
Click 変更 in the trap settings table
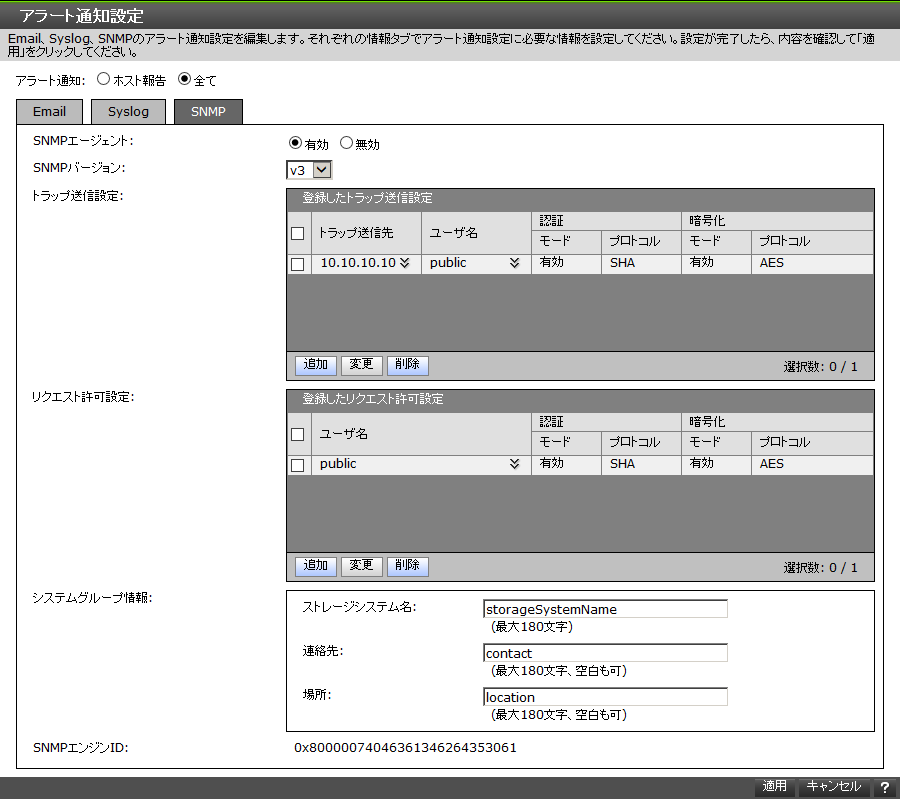point(361,364)
